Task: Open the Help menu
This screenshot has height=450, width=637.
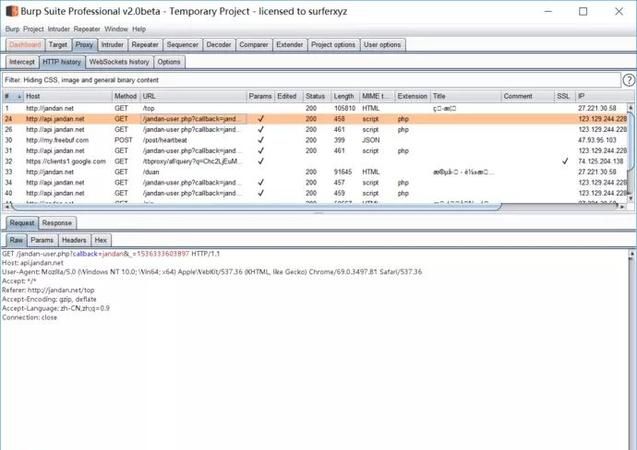Action: coord(139,29)
